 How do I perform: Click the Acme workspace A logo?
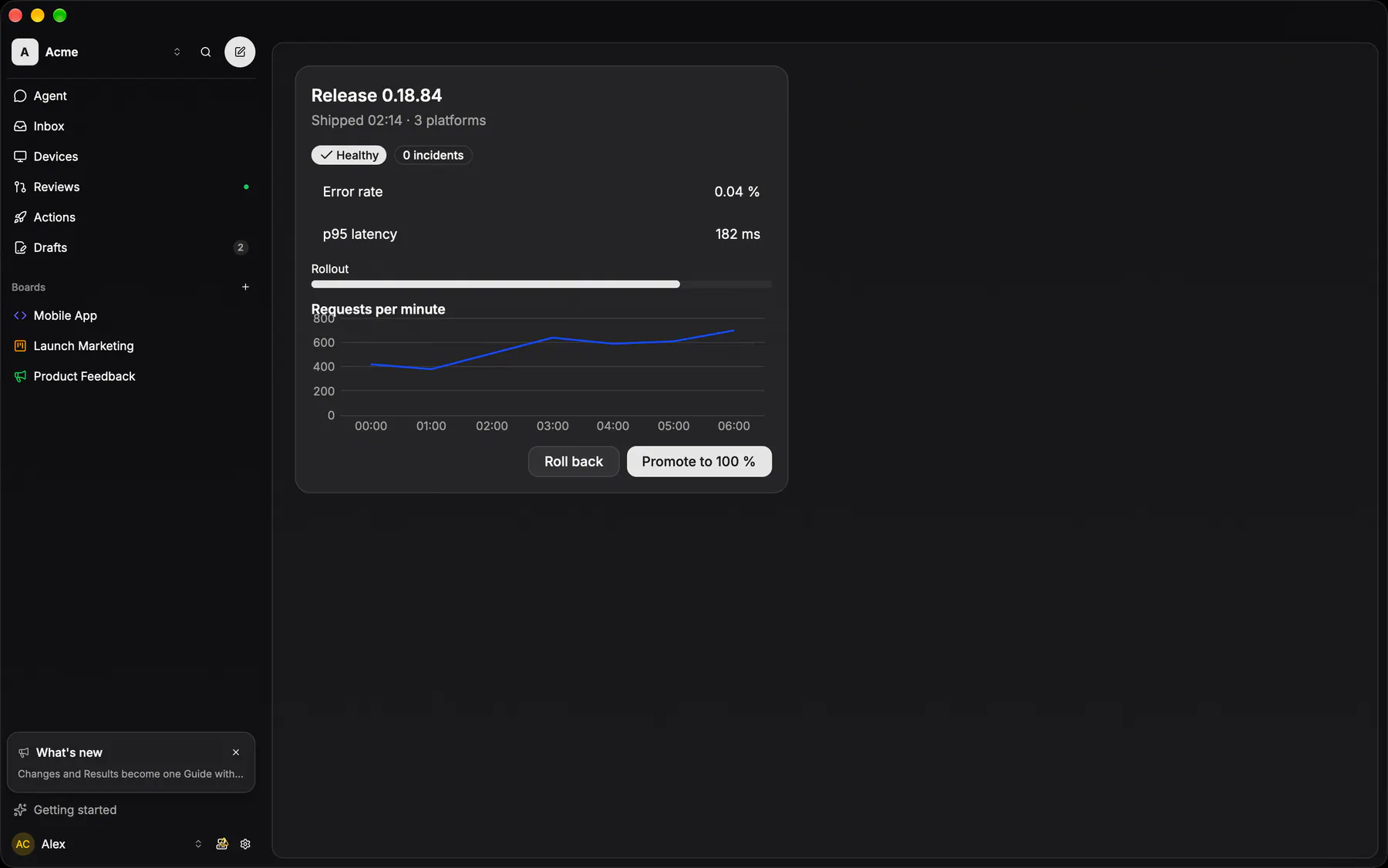click(25, 52)
